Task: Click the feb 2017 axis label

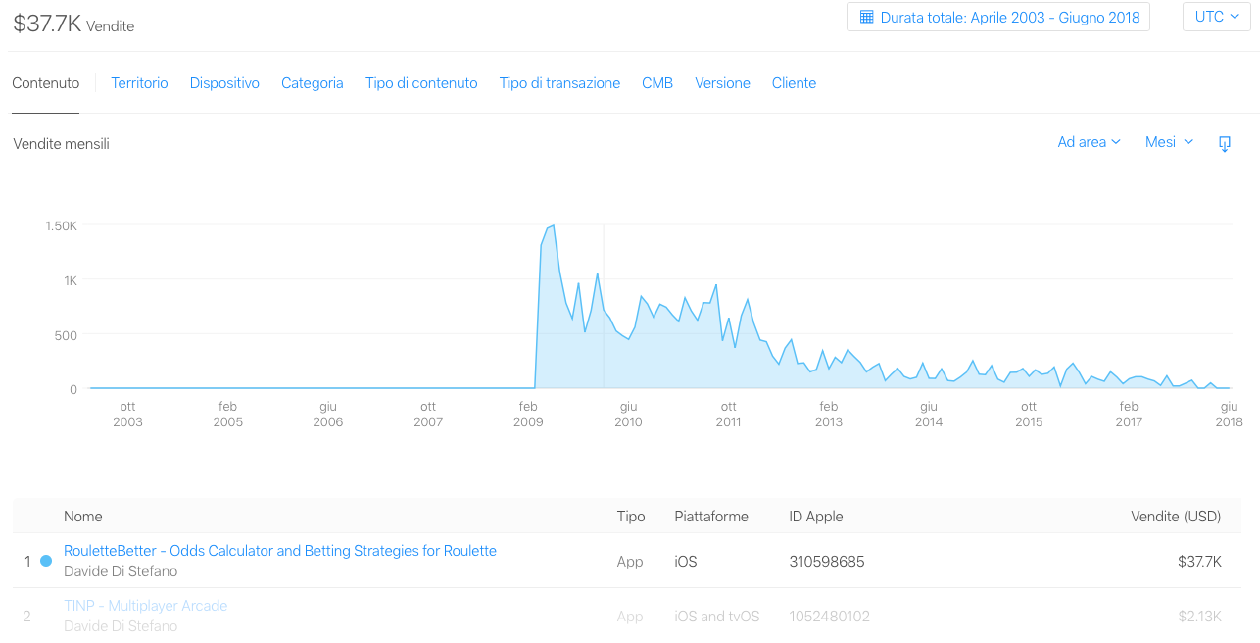Action: coord(1129,414)
